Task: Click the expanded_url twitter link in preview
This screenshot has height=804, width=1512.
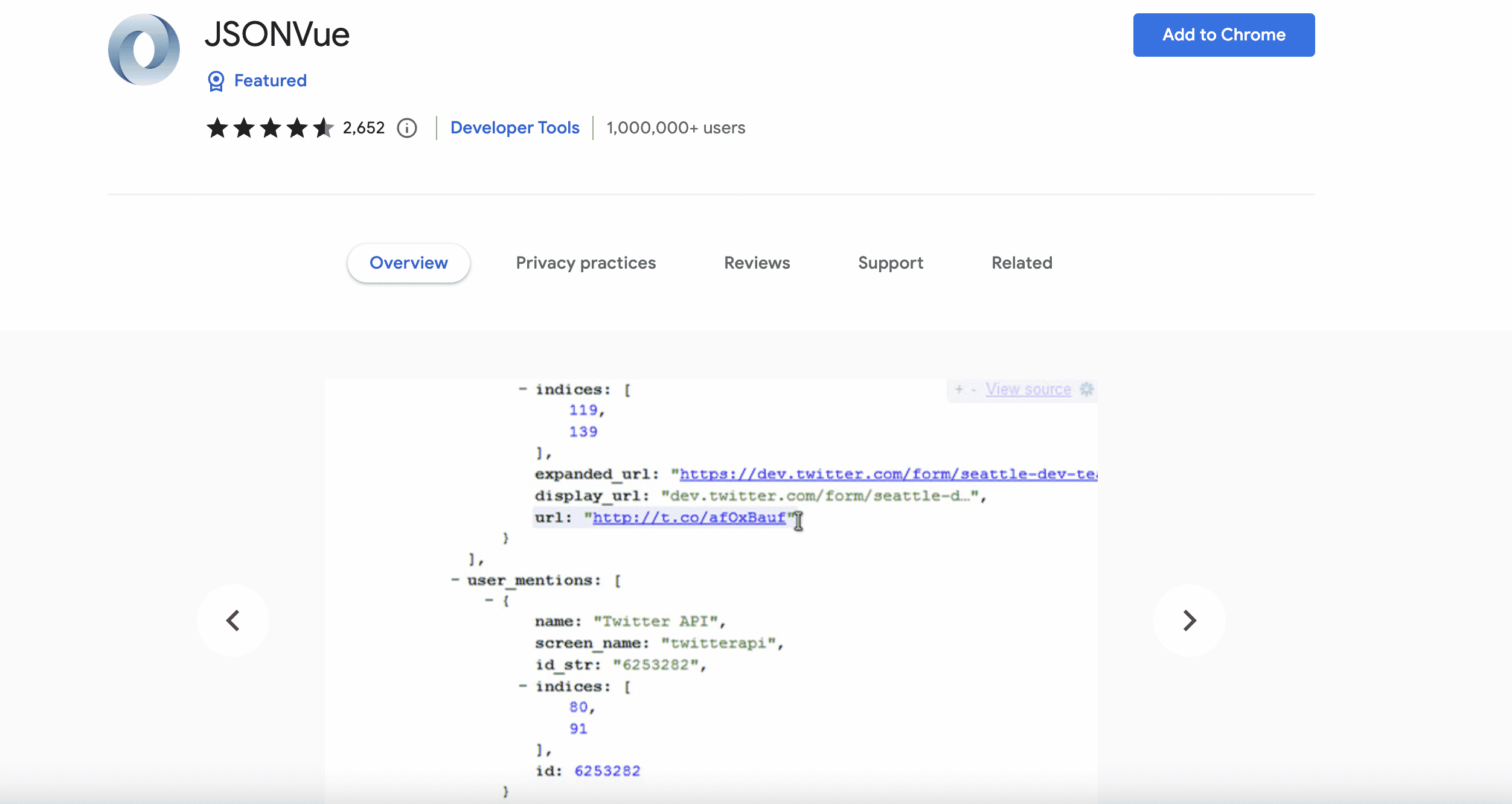Action: coord(888,474)
